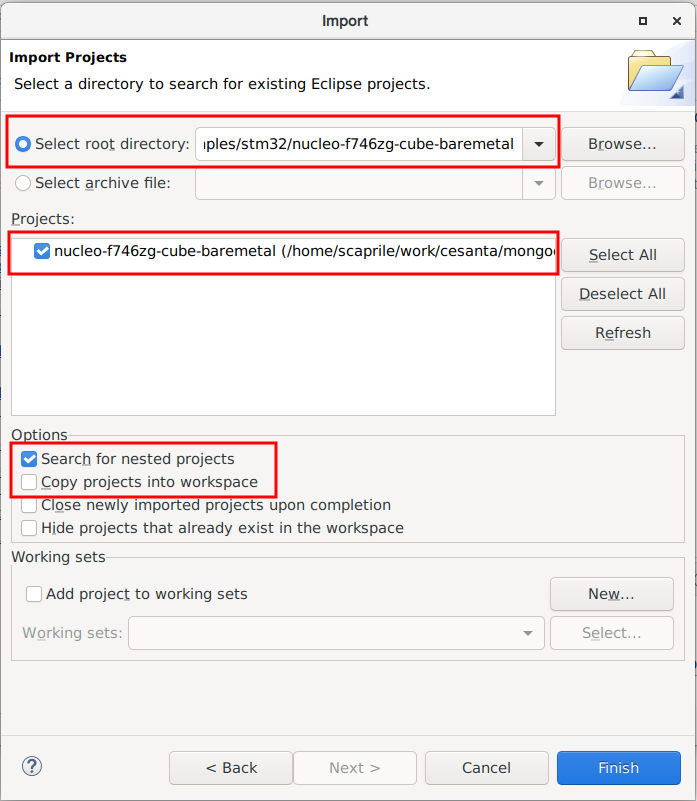Enable Copy projects into workspace
This screenshot has height=801, width=697.
pyautogui.click(x=29, y=482)
